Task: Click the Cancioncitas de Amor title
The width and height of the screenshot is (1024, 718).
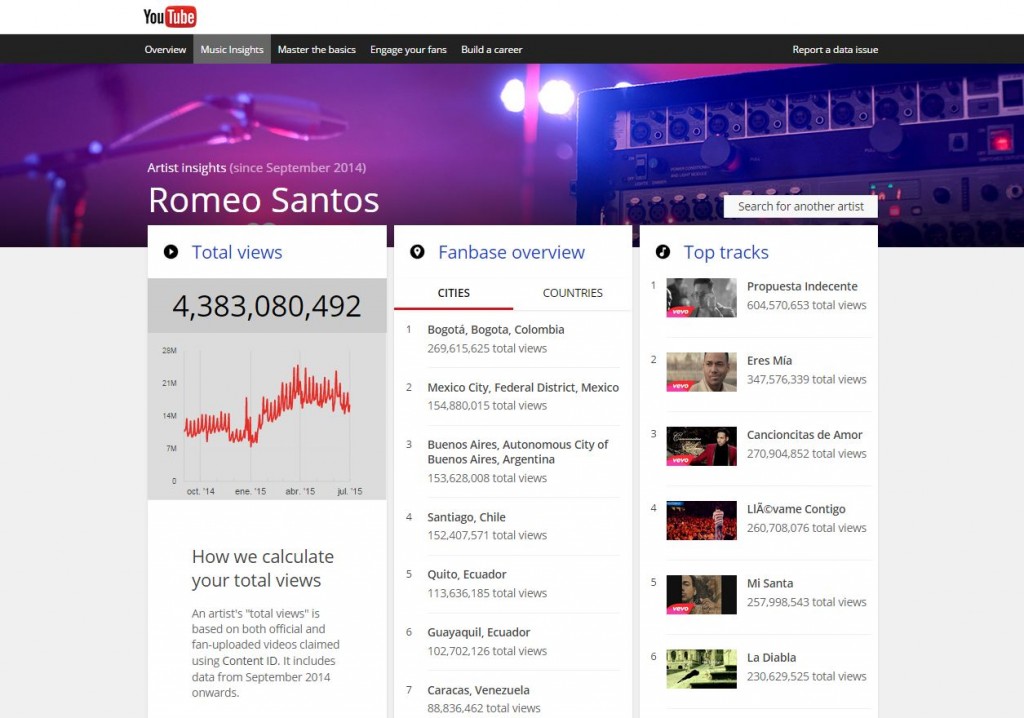Action: [x=805, y=434]
